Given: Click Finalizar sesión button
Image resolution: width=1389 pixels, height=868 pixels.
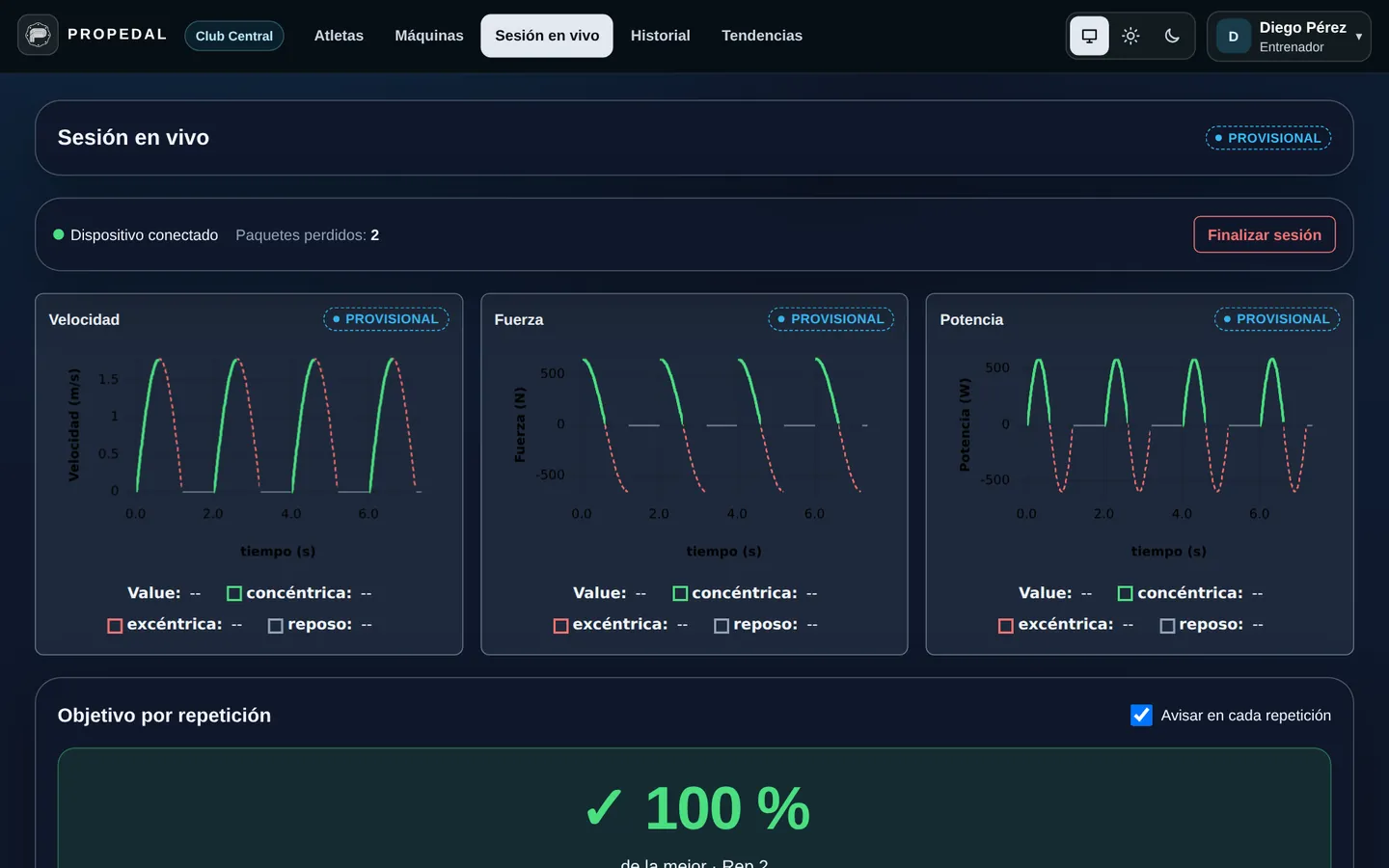Looking at the screenshot, I should (1265, 234).
